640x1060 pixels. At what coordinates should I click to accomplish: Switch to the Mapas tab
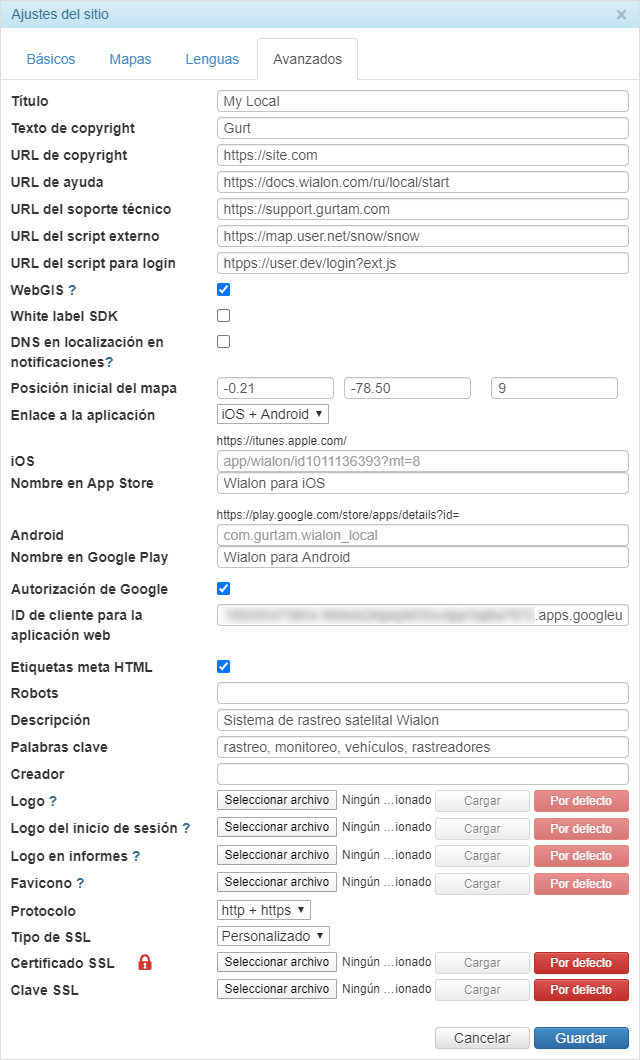pos(130,59)
